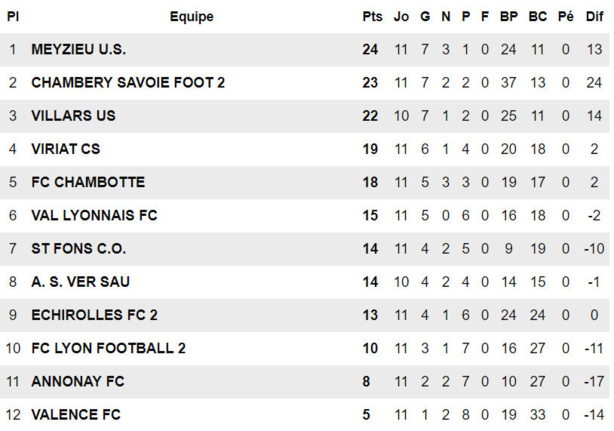The height and width of the screenshot is (431, 614).
Task: Click ANNONAY FC team name
Action: [78, 381]
